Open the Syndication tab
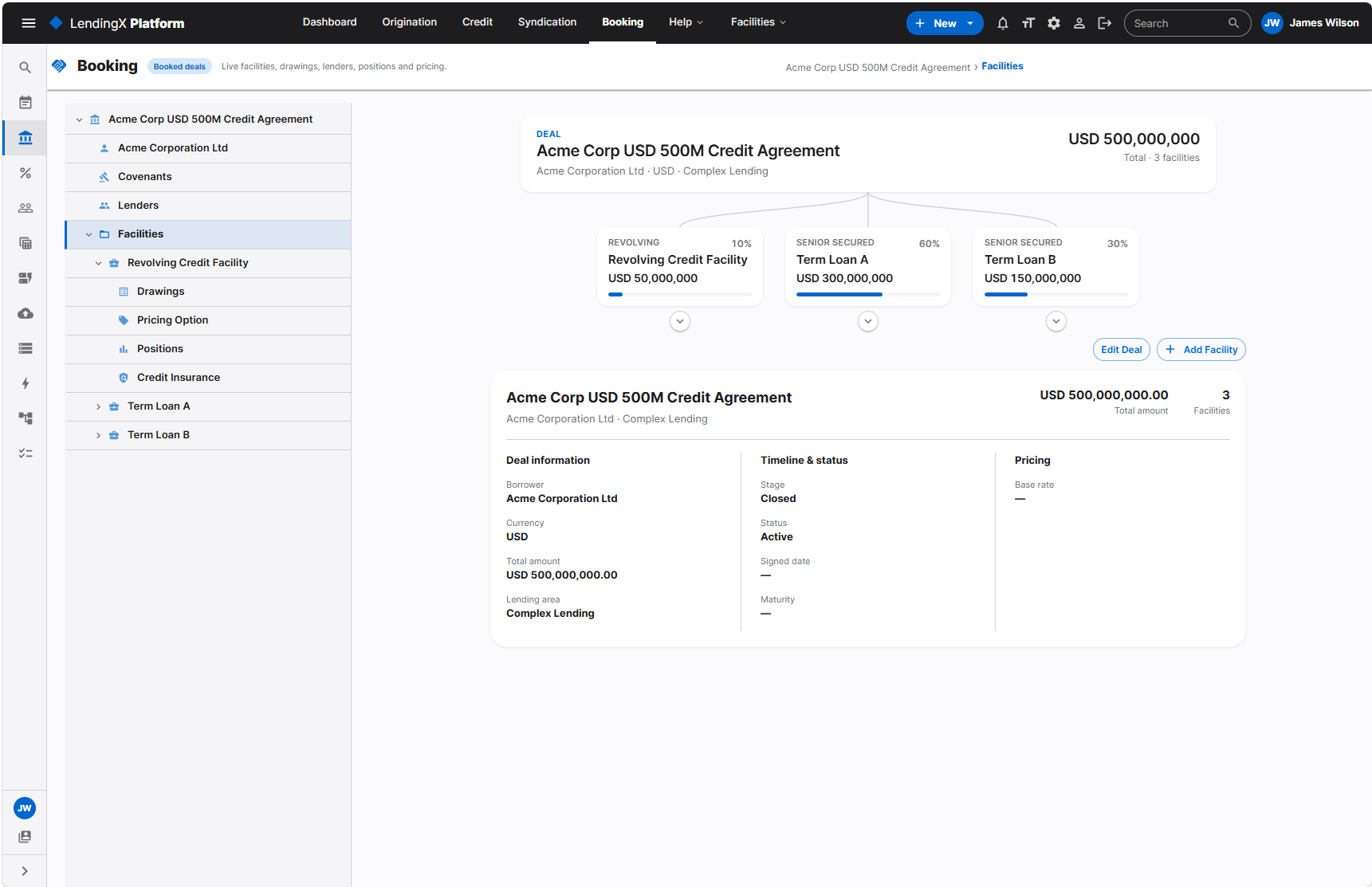Image resolution: width=1372 pixels, height=887 pixels. (547, 22)
